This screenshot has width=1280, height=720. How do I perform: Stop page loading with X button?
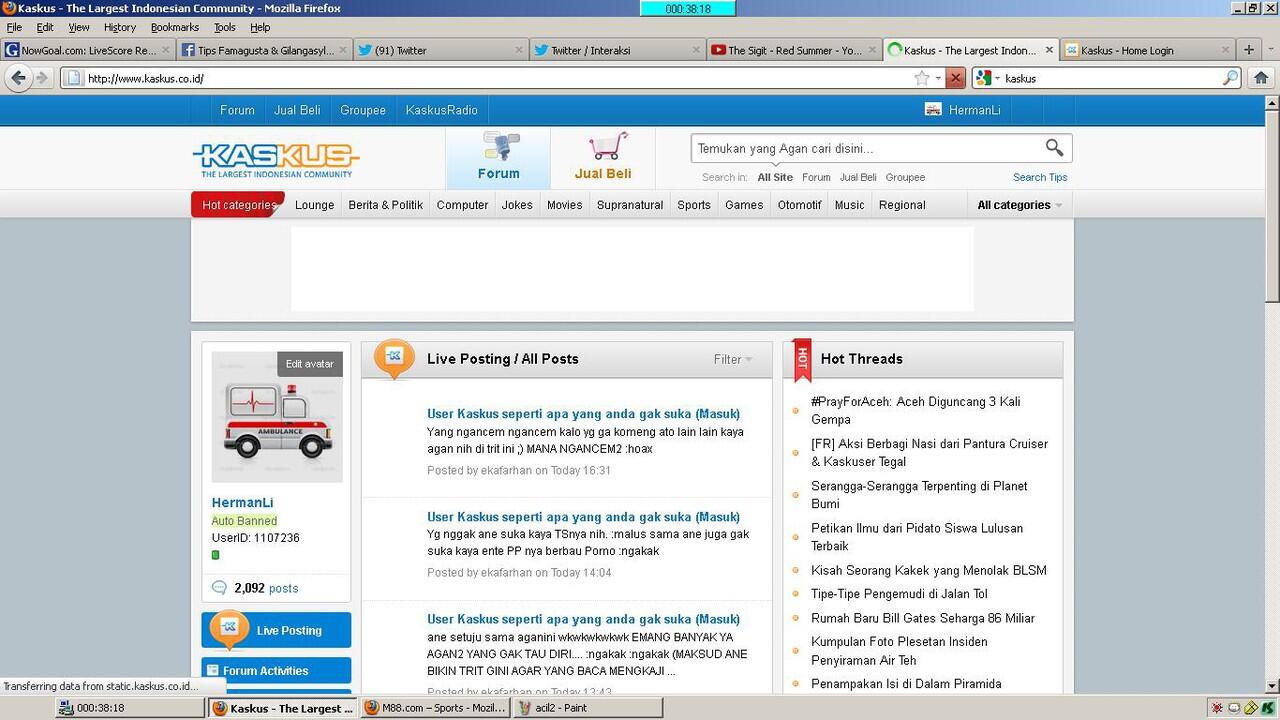tap(955, 78)
